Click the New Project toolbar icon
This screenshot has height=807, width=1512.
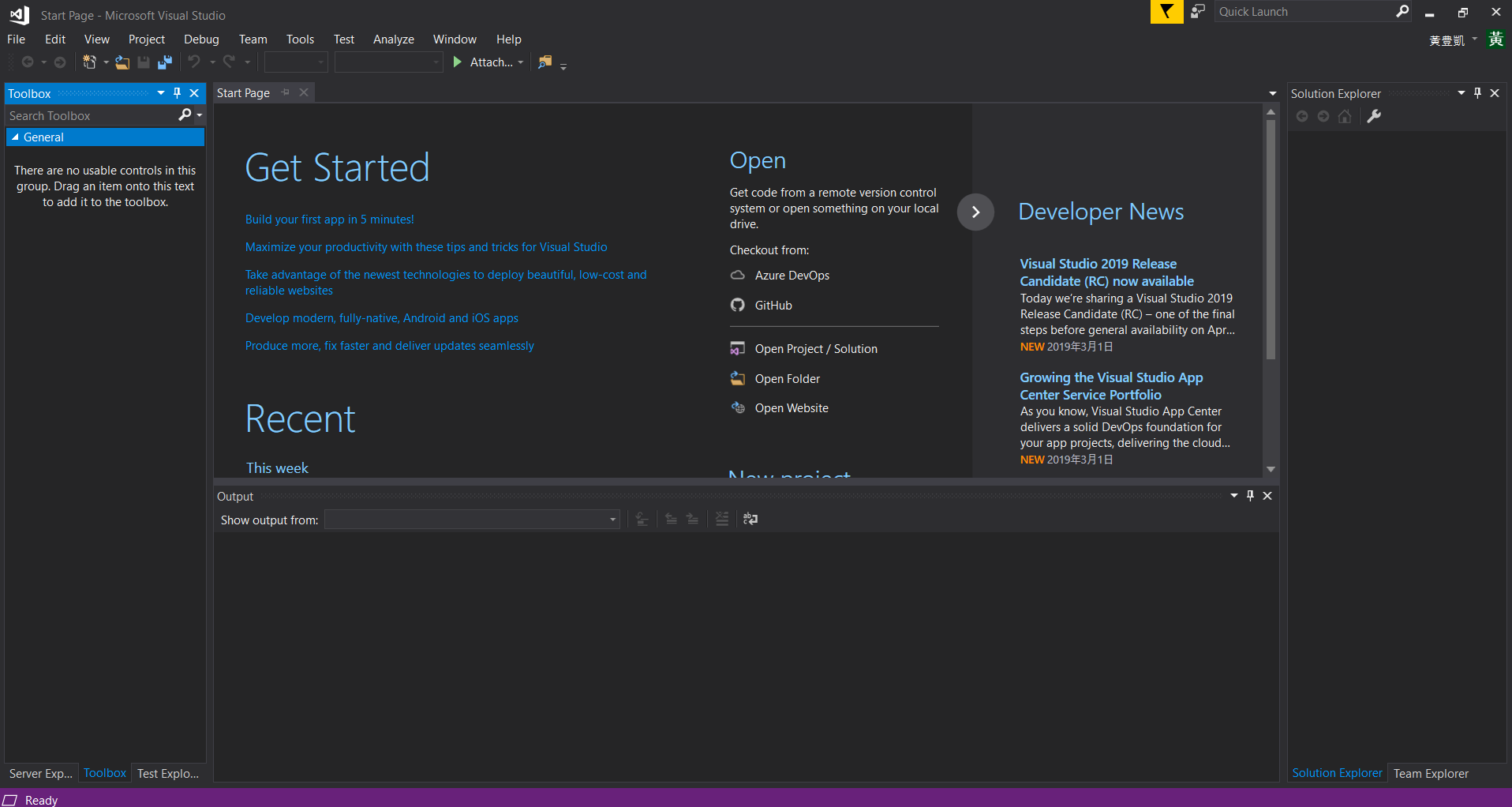90,62
